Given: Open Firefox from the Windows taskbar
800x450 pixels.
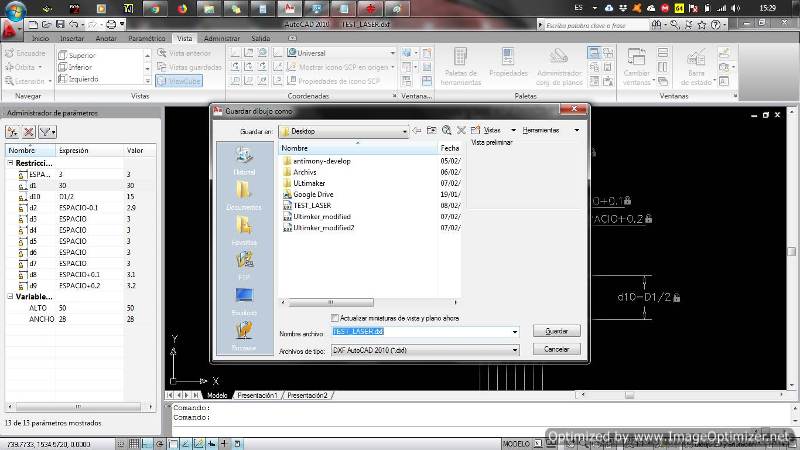Looking at the screenshot, I should (182, 9).
